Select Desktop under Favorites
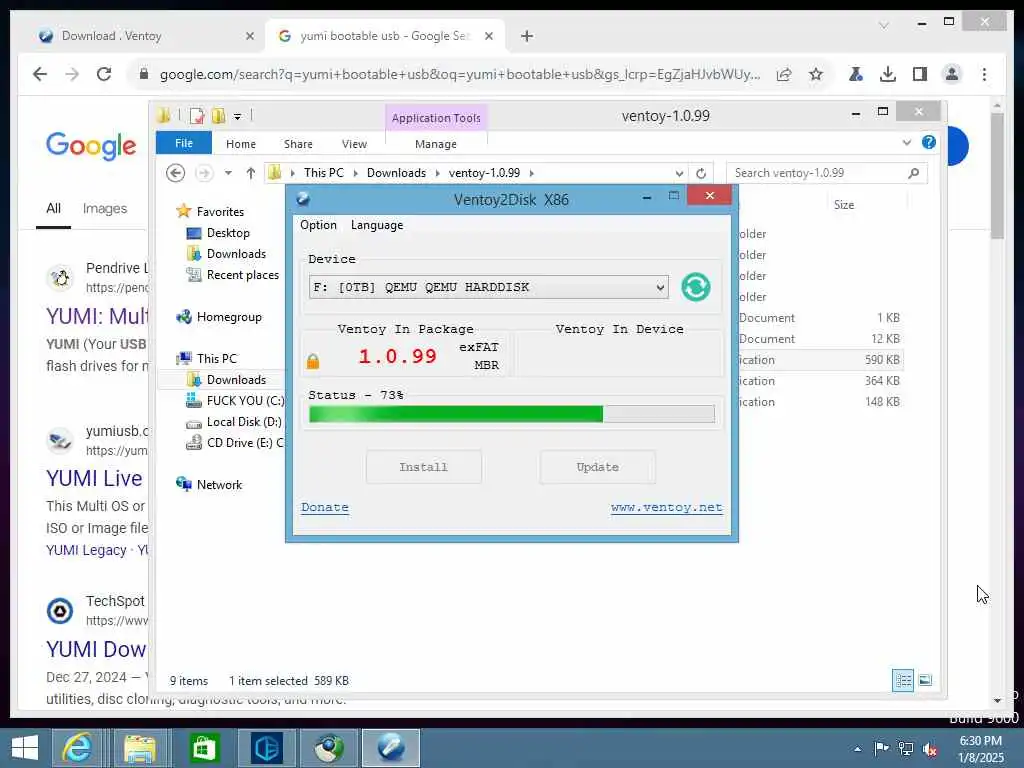 pyautogui.click(x=228, y=233)
